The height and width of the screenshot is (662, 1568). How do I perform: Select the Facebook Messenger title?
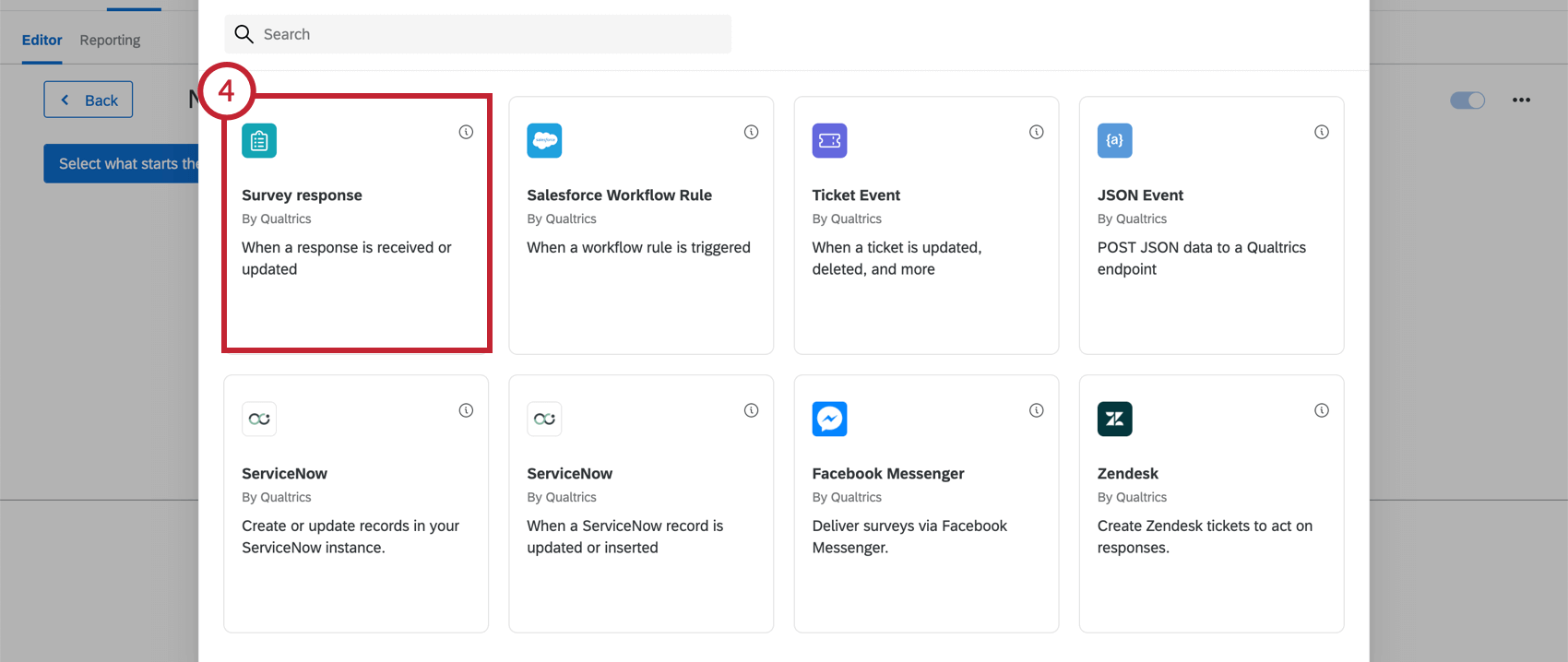[x=888, y=474]
